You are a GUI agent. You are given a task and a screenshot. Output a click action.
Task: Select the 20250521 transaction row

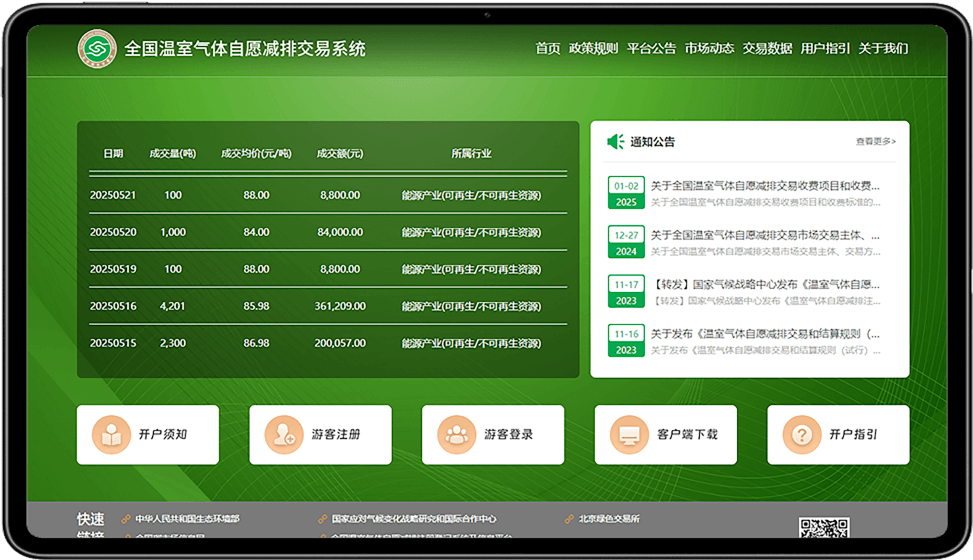click(x=327, y=195)
